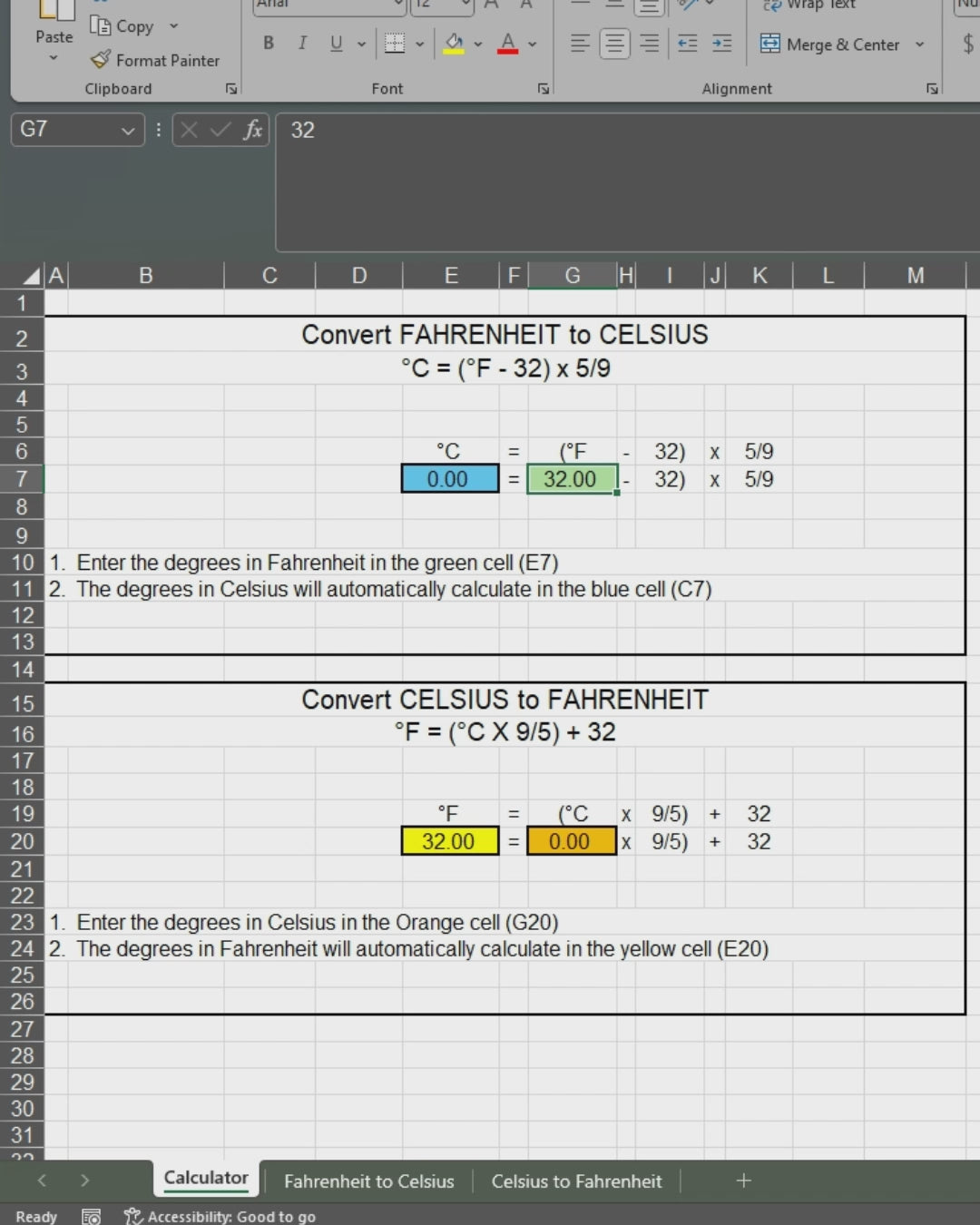
Task: Select column B header
Action: coord(146,276)
